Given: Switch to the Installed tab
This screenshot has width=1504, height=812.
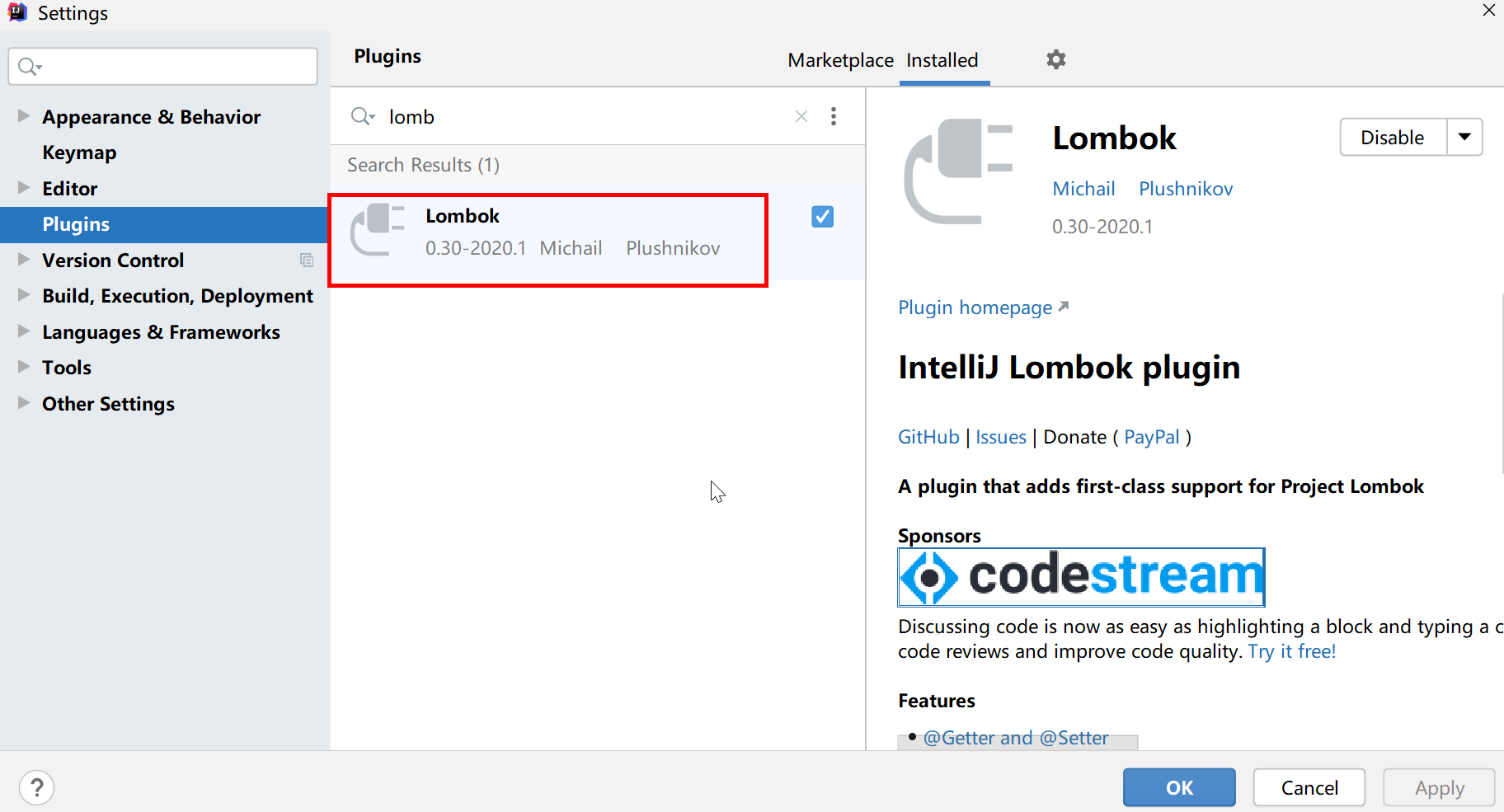Looking at the screenshot, I should pos(942,60).
